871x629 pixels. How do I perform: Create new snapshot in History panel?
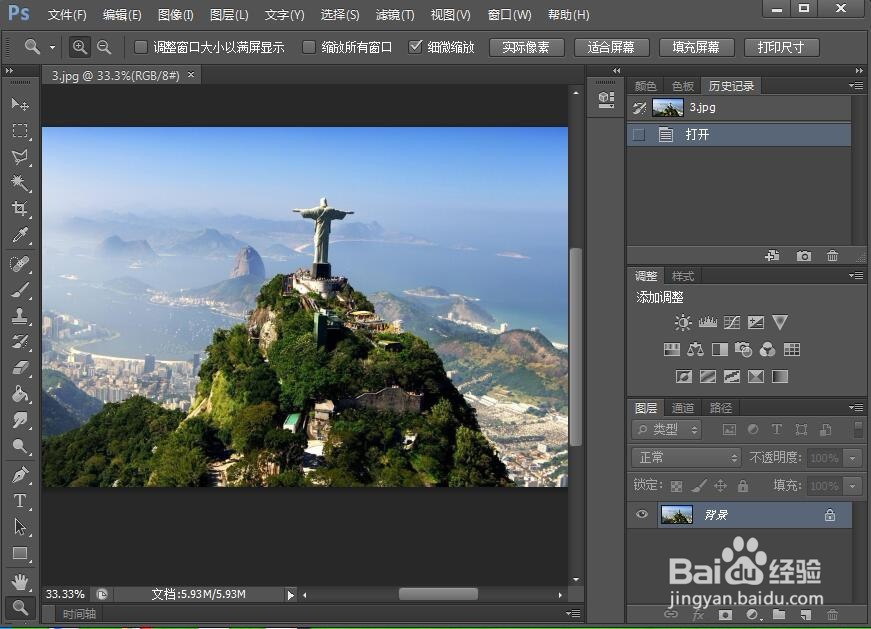click(x=803, y=256)
